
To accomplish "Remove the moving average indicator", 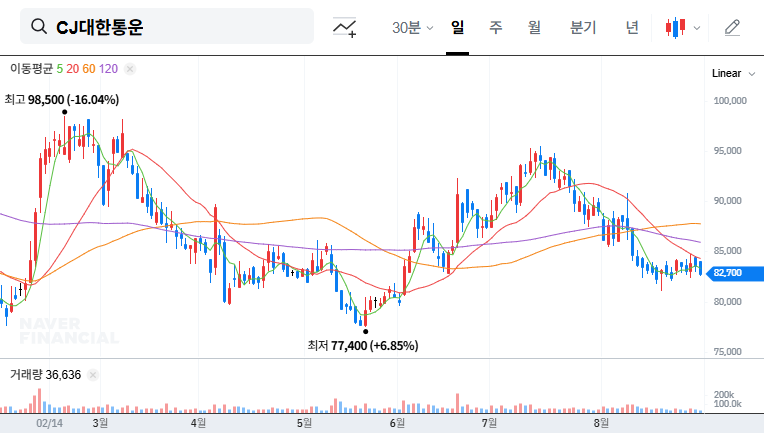I will pos(130,69).
